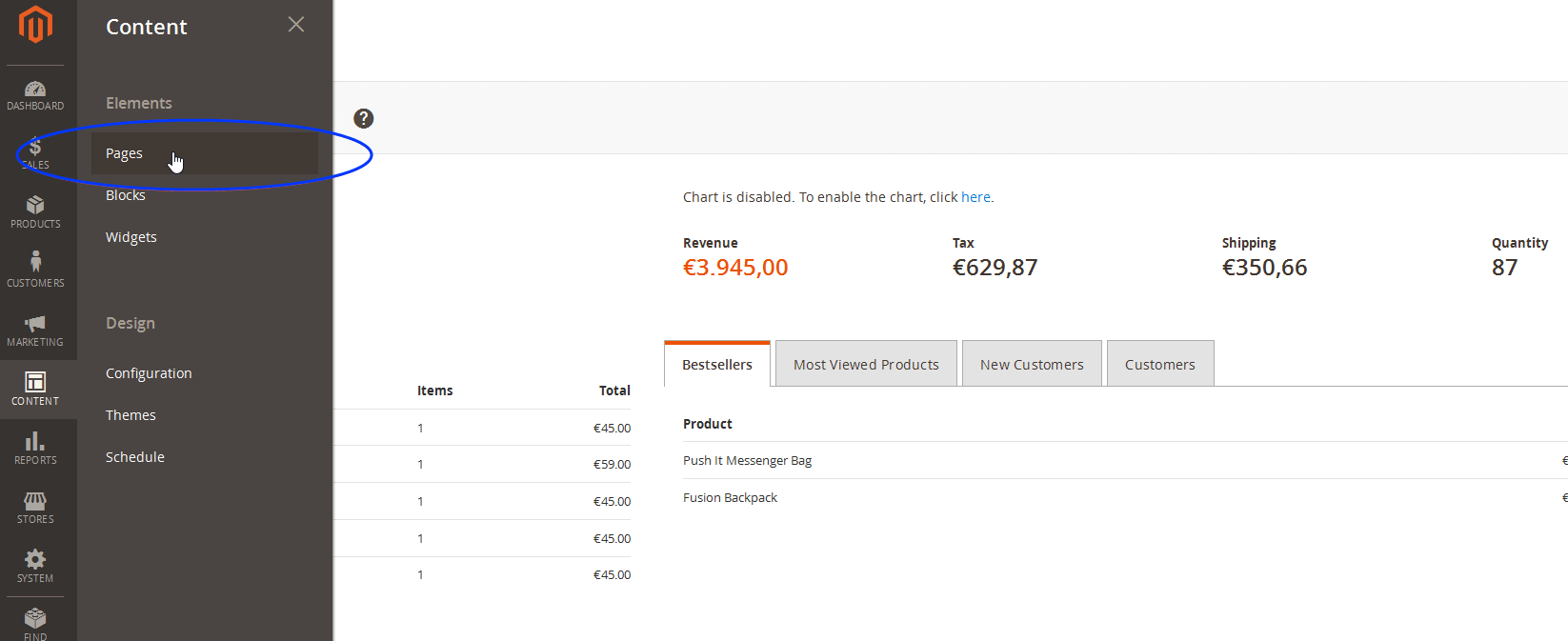Open the Dashboard sidebar icon
1568x641 pixels.
35,95
